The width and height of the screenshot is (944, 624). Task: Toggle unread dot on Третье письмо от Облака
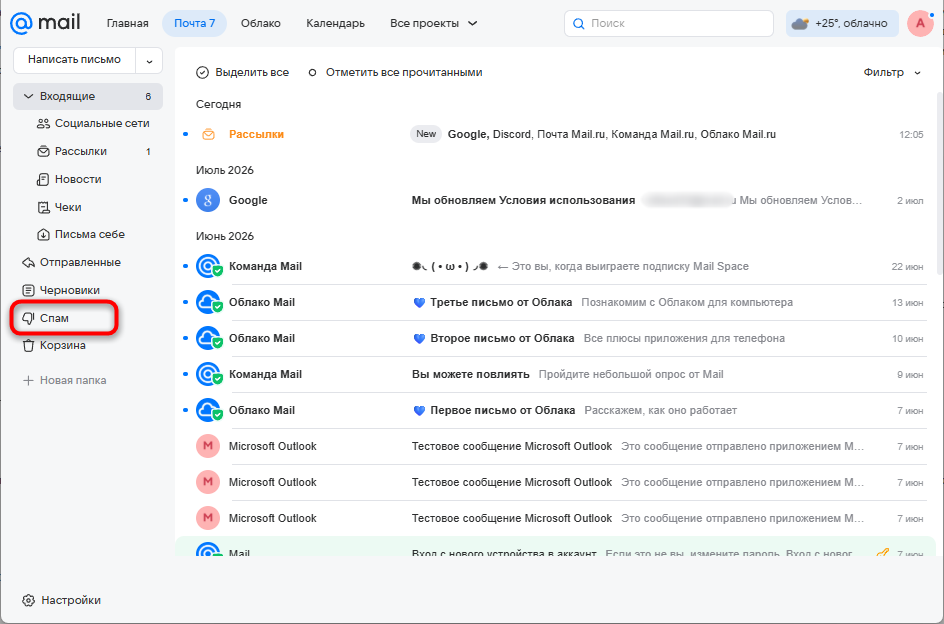point(185,302)
